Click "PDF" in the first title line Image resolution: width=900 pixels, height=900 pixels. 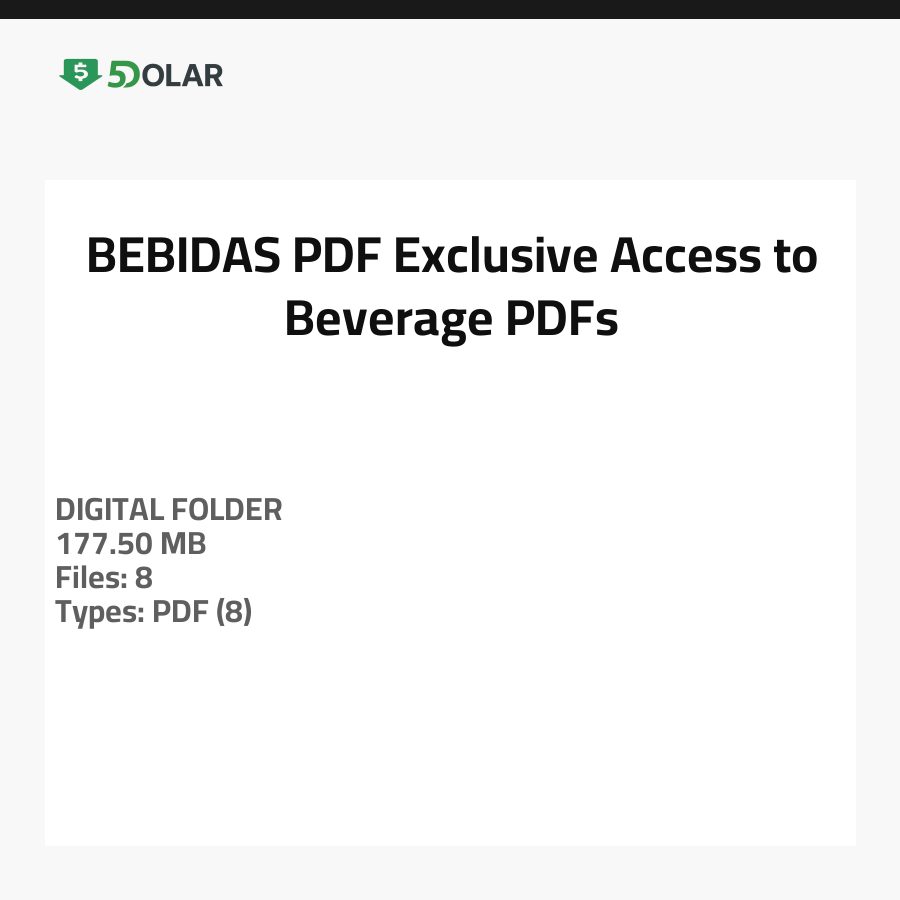(x=338, y=257)
